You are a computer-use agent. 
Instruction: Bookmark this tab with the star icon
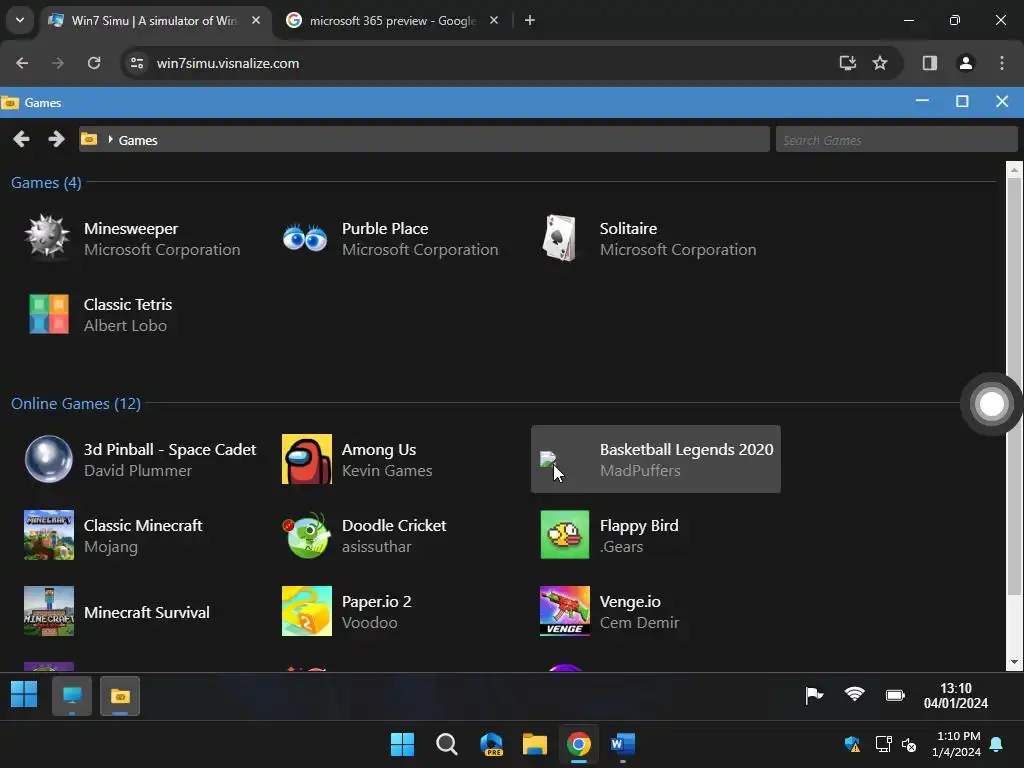880,63
